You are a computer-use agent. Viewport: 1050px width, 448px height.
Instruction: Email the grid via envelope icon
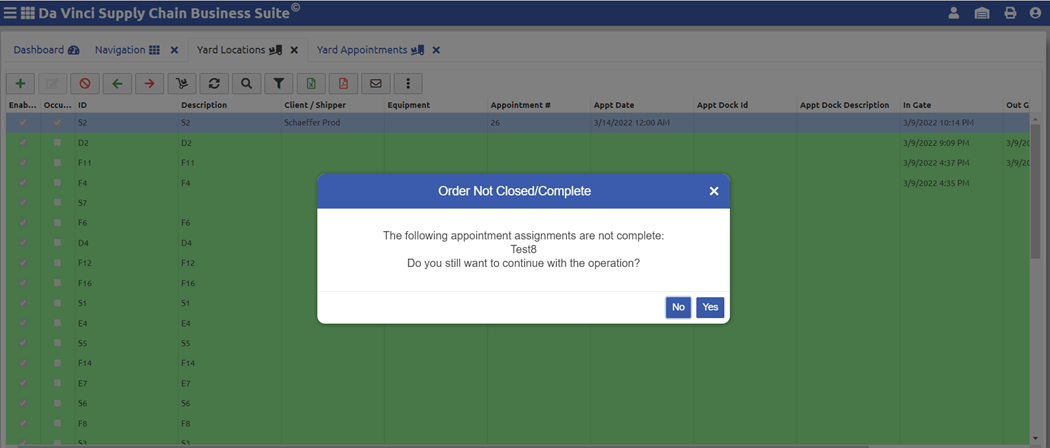pyautogui.click(x=376, y=84)
